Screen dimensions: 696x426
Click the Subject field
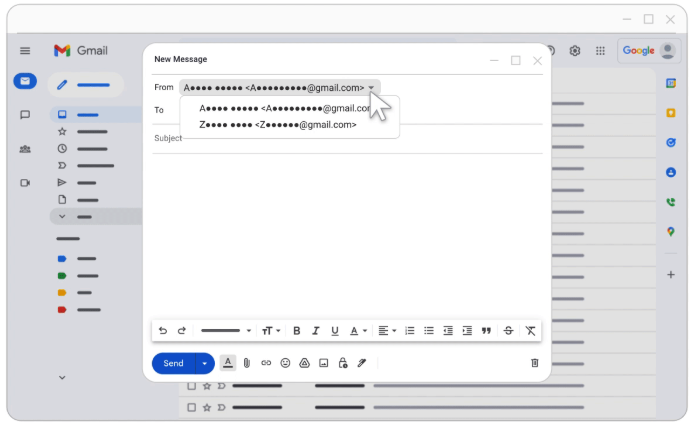click(347, 138)
